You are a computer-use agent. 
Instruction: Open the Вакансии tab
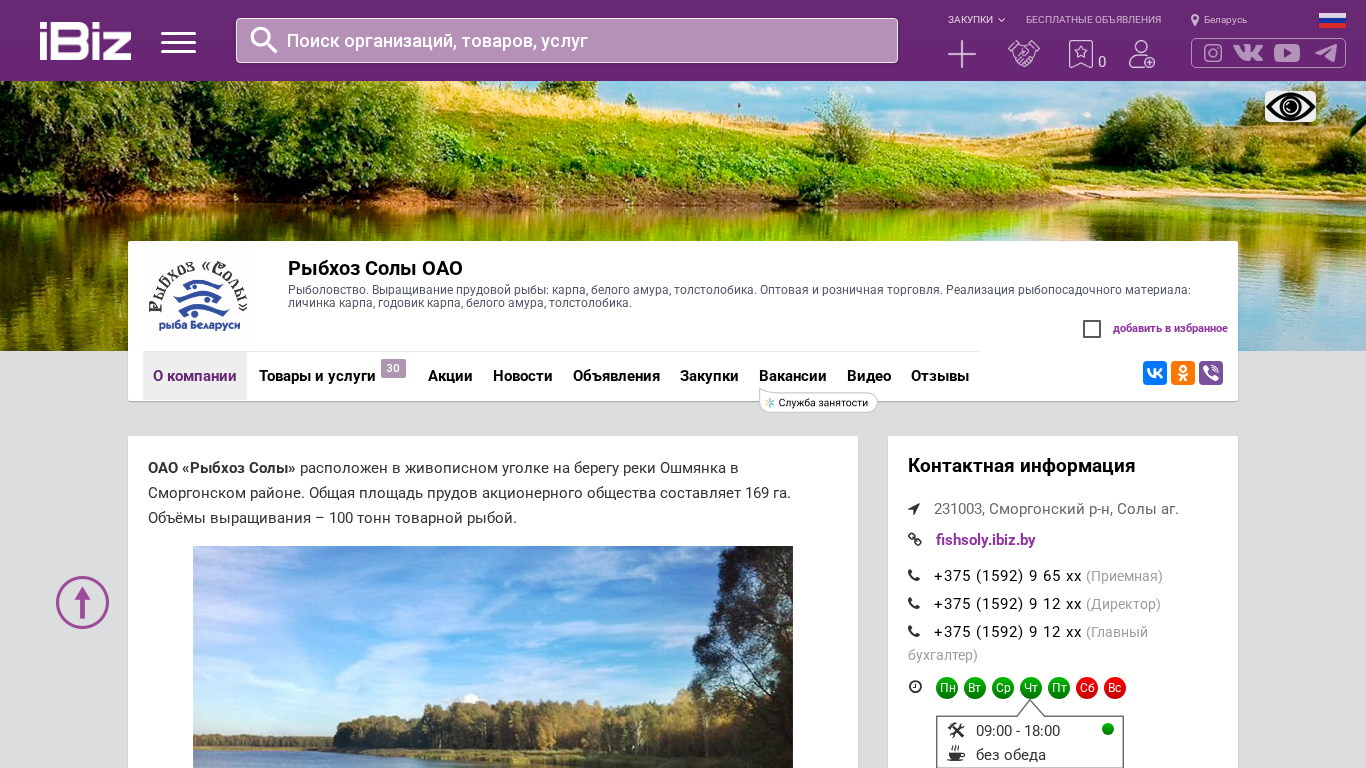pos(793,376)
